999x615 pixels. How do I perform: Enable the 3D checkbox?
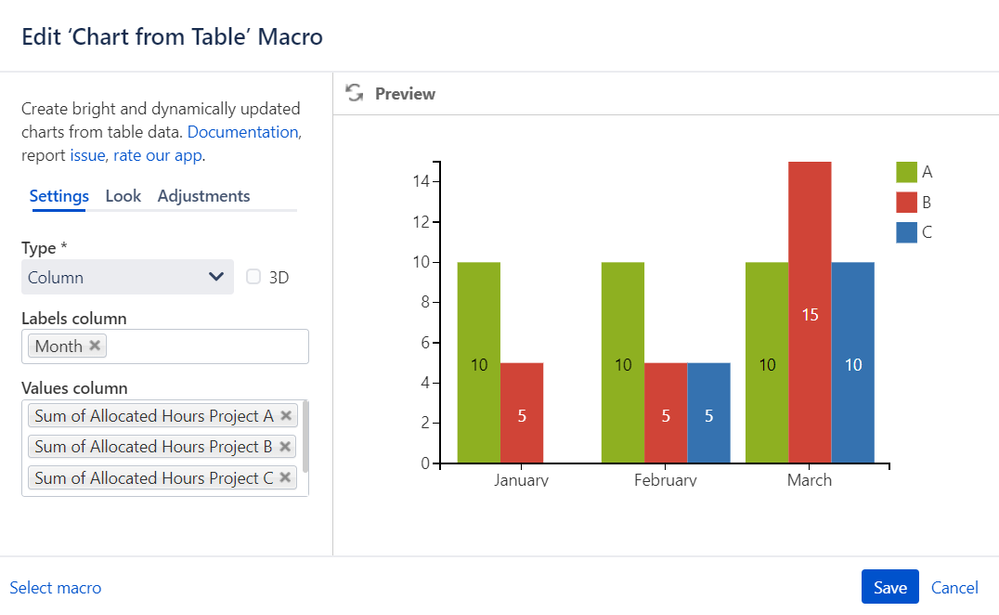(254, 277)
